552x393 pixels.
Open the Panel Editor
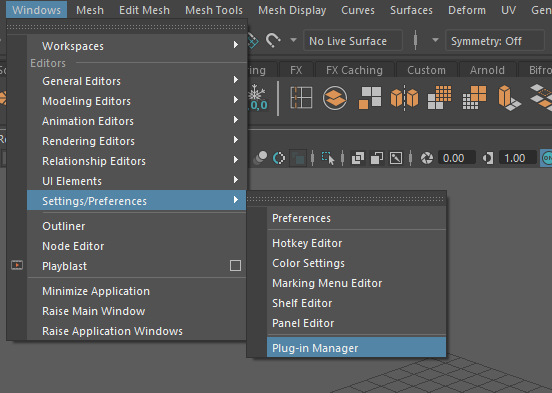click(x=356, y=323)
